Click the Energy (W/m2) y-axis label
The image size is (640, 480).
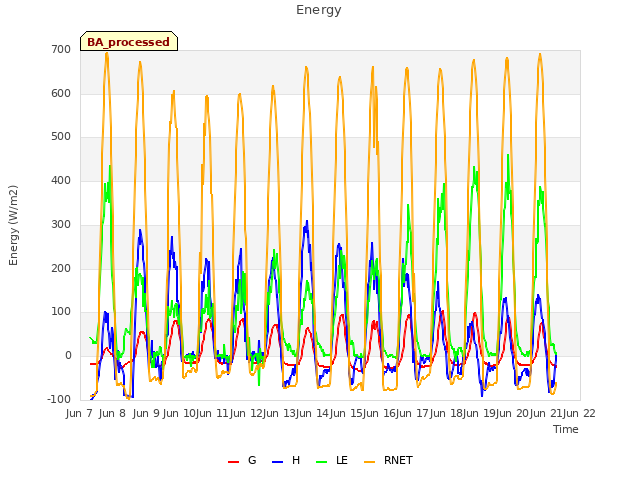click(13, 225)
